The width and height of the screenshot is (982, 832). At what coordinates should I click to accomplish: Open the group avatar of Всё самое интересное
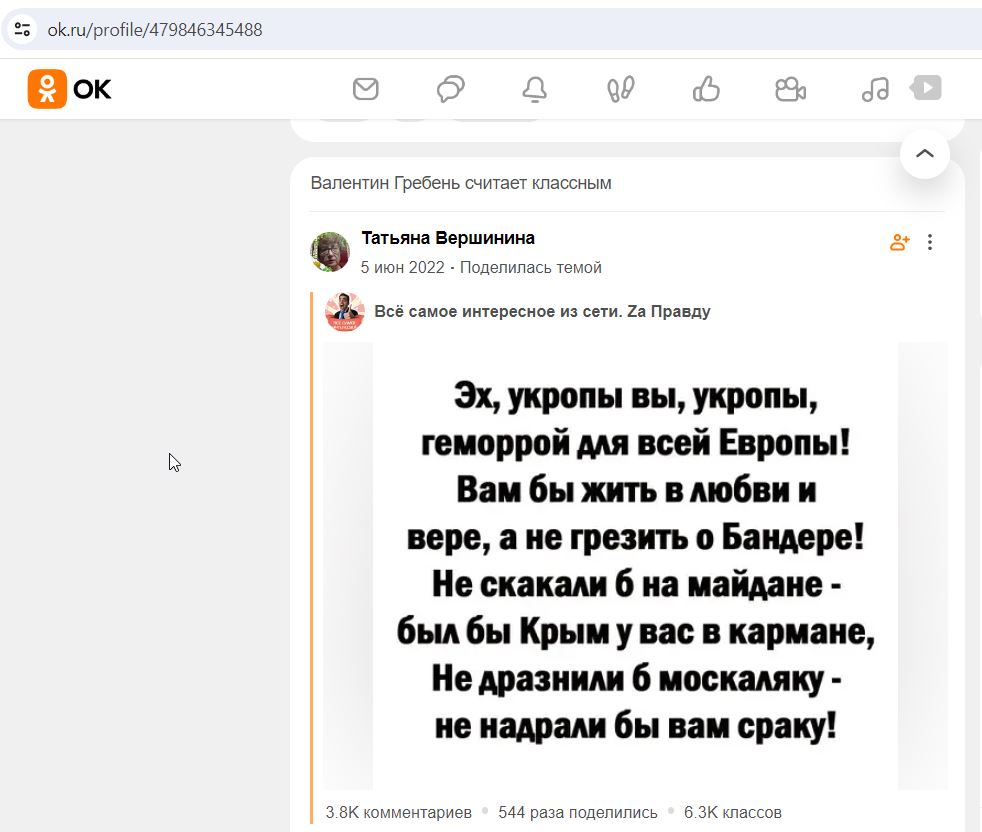click(x=344, y=311)
